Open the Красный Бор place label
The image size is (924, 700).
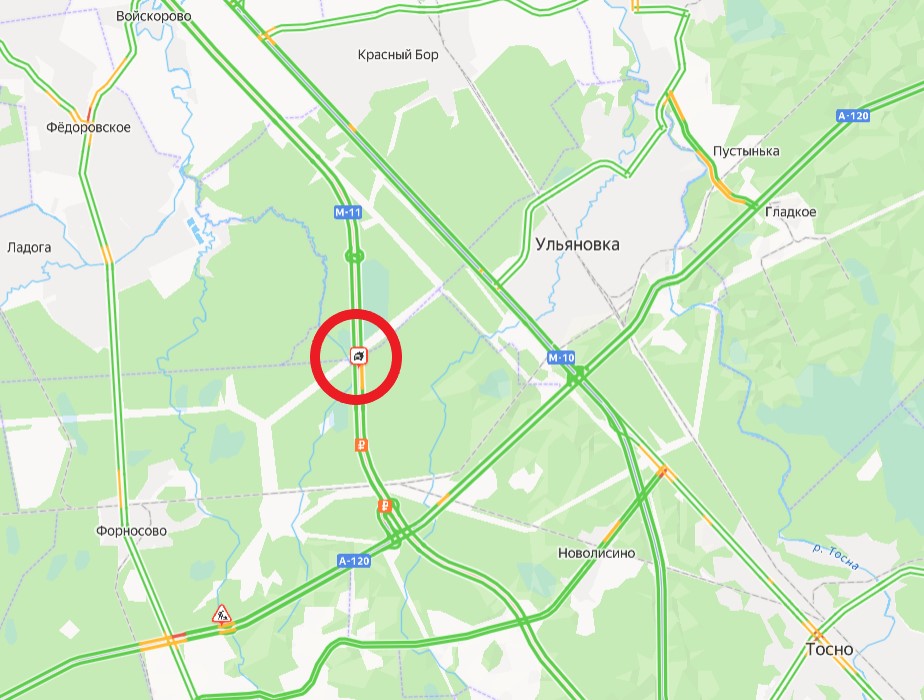click(x=398, y=55)
